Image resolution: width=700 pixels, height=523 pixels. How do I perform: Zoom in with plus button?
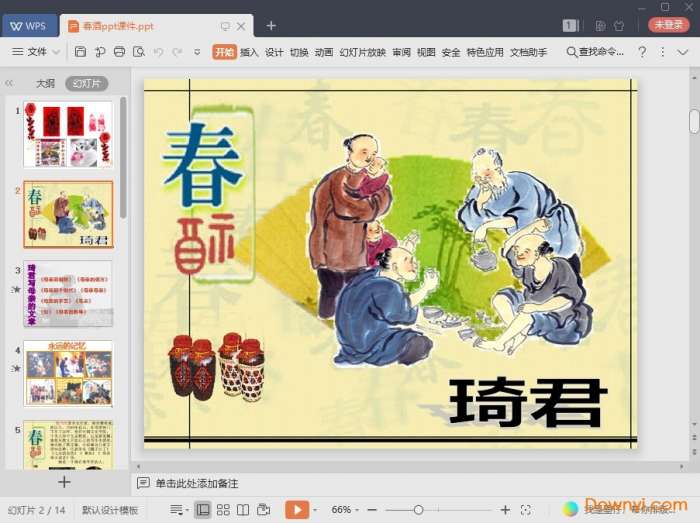tap(505, 510)
